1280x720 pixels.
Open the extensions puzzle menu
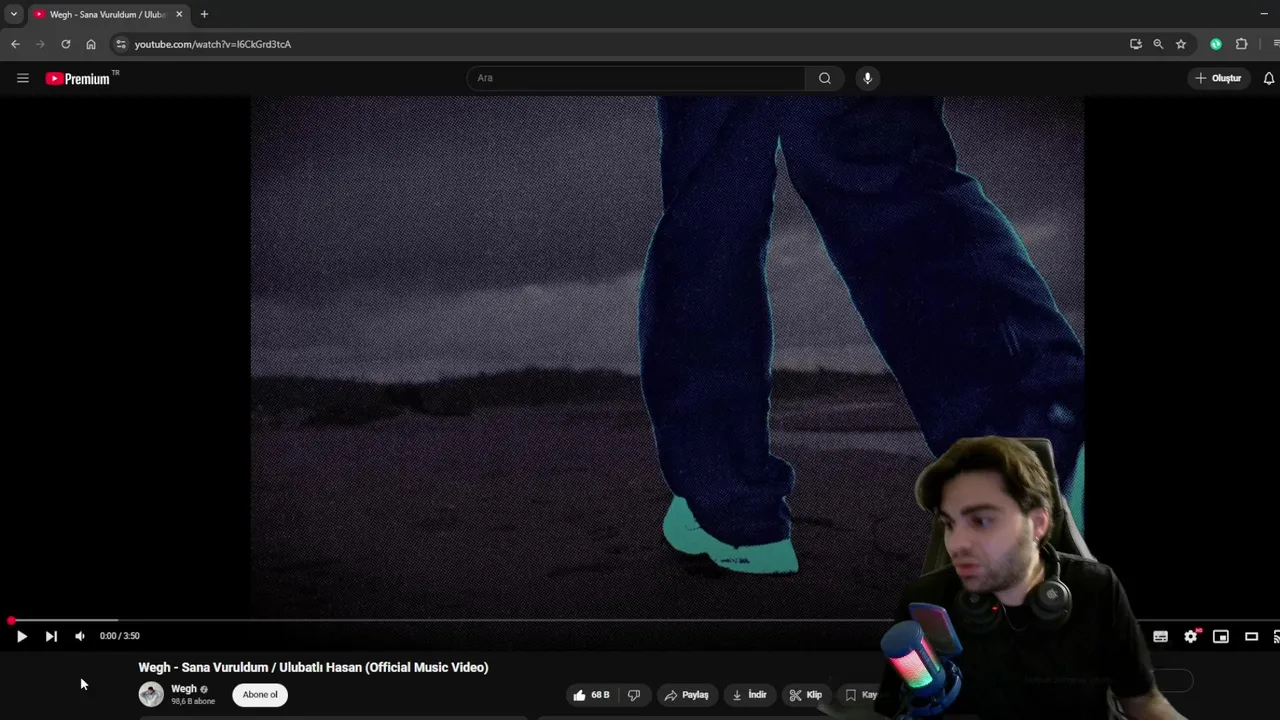tap(1242, 44)
